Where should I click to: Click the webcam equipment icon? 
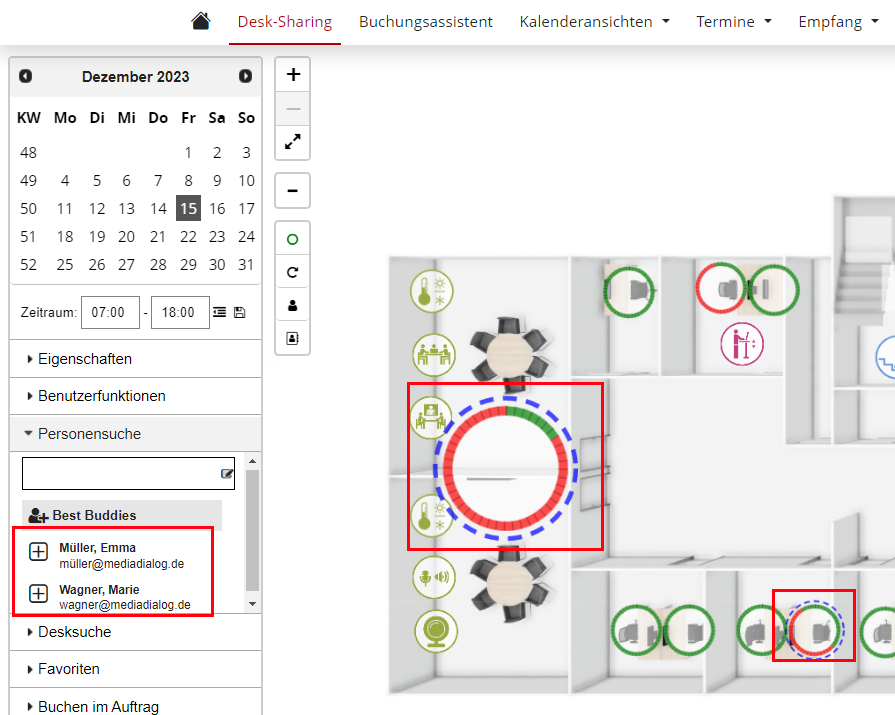[436, 631]
